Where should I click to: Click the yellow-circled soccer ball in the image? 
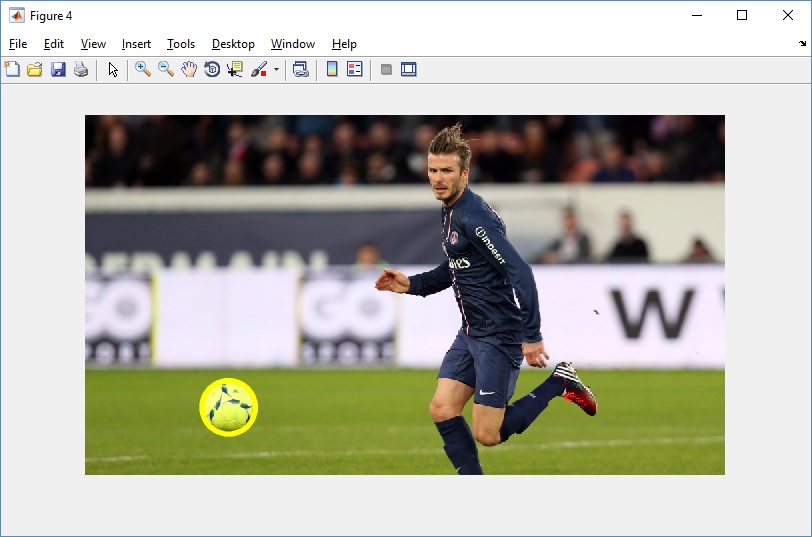229,408
